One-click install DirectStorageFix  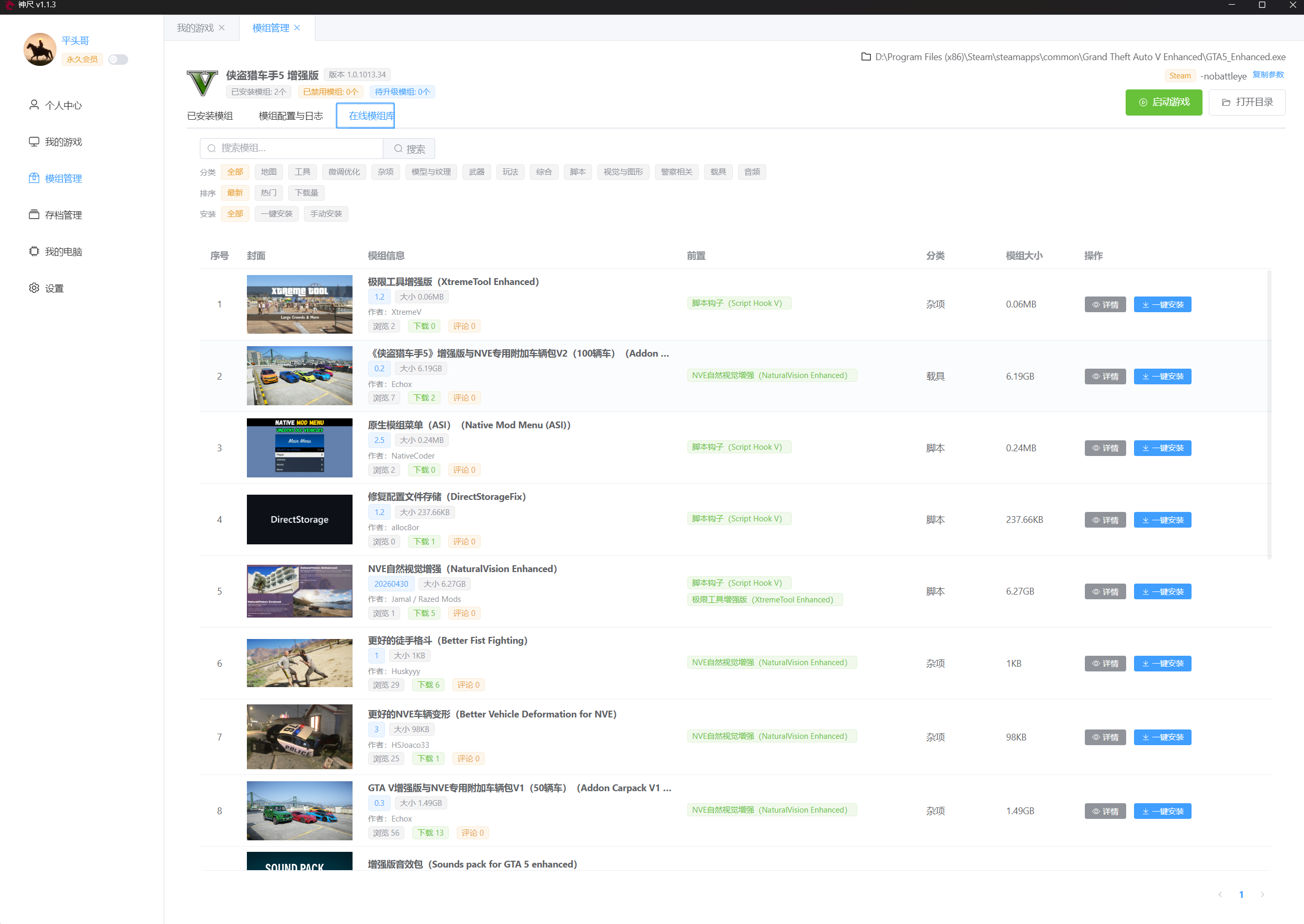(1162, 520)
